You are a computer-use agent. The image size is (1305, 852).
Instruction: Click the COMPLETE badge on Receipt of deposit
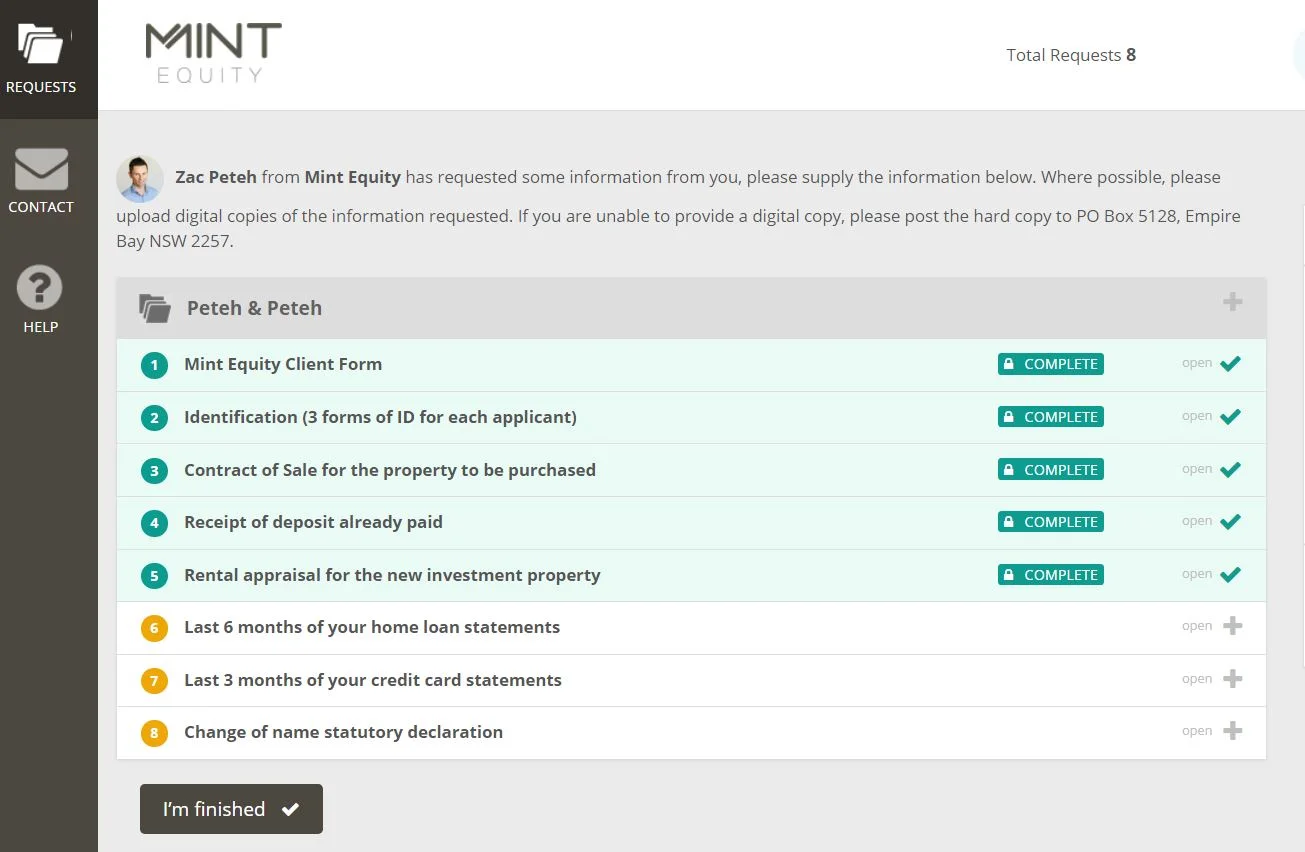(1050, 521)
